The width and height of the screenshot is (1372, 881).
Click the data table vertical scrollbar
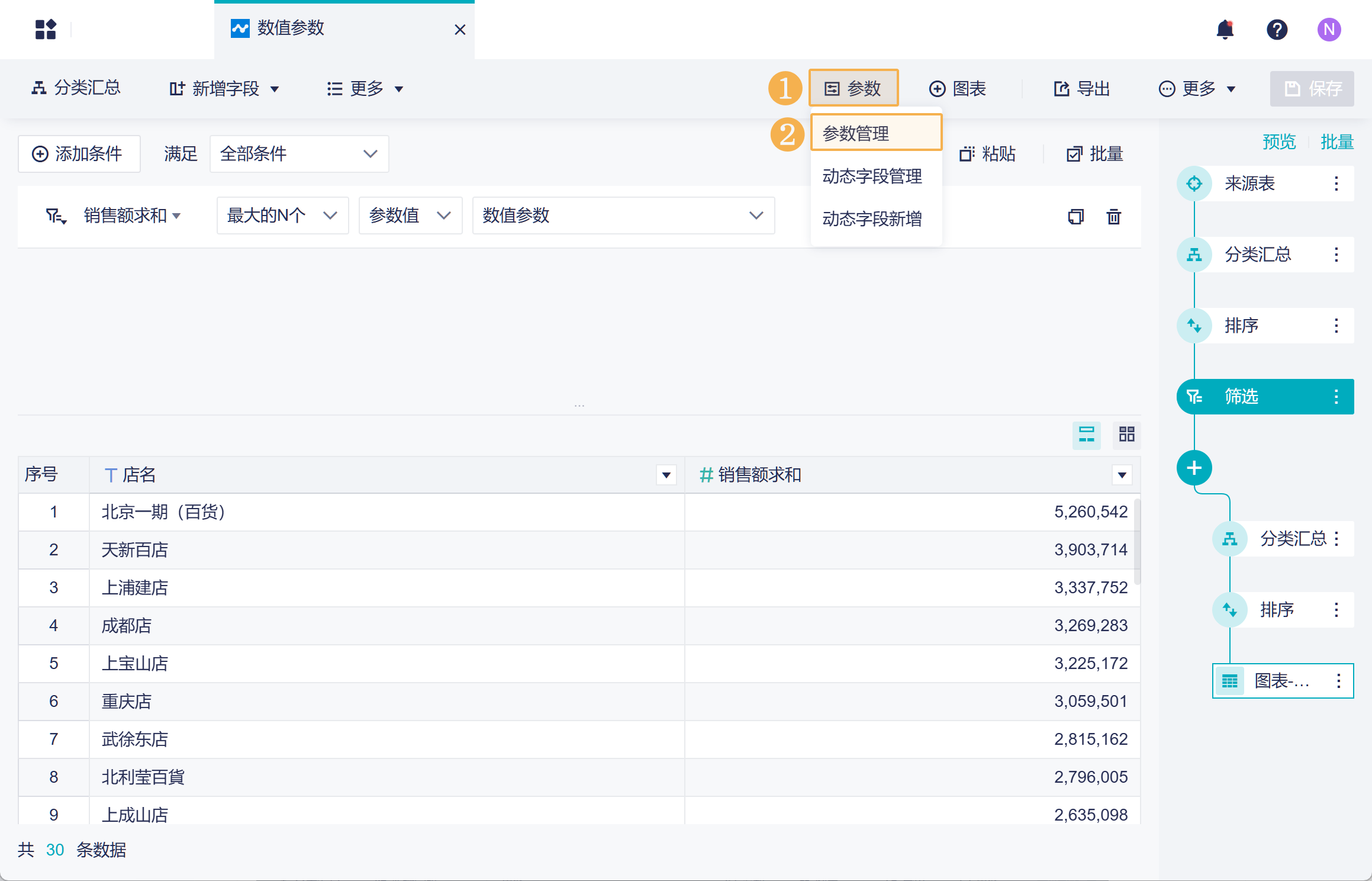(x=1136, y=542)
